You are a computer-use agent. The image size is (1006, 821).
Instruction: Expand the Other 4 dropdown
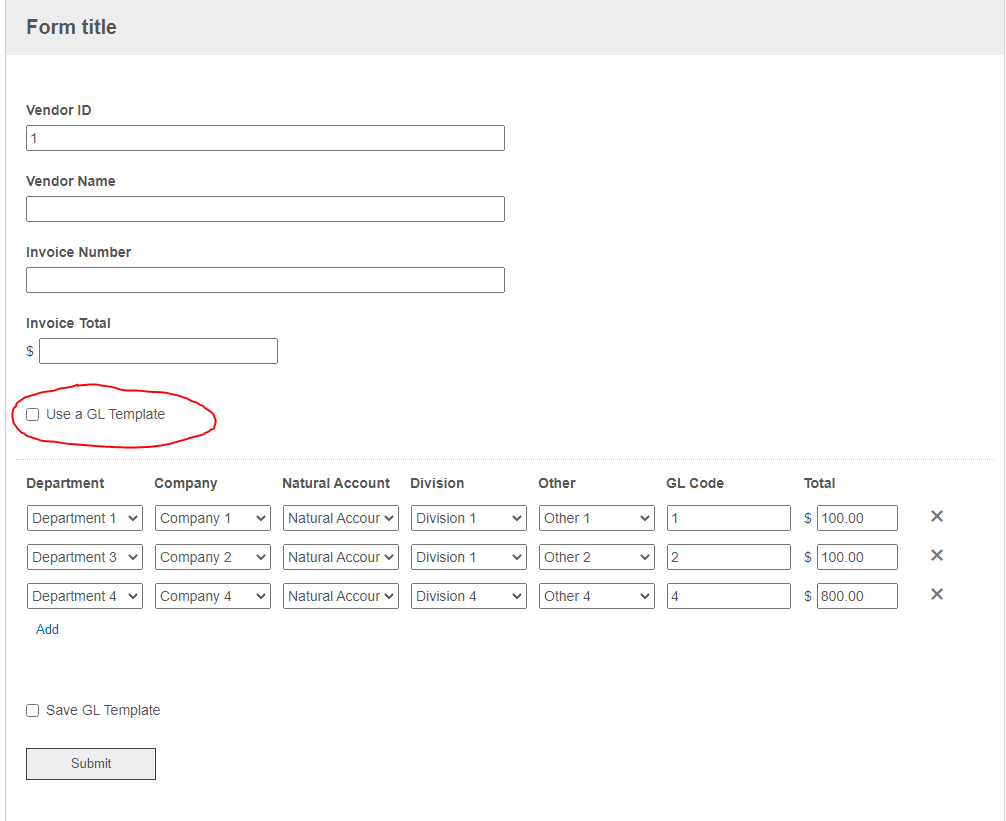(x=597, y=596)
